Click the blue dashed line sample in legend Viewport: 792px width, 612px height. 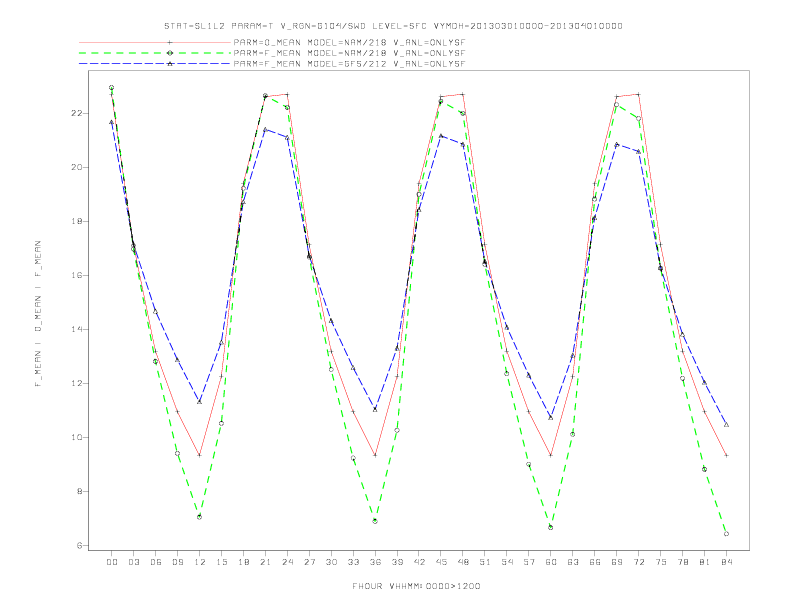point(155,64)
